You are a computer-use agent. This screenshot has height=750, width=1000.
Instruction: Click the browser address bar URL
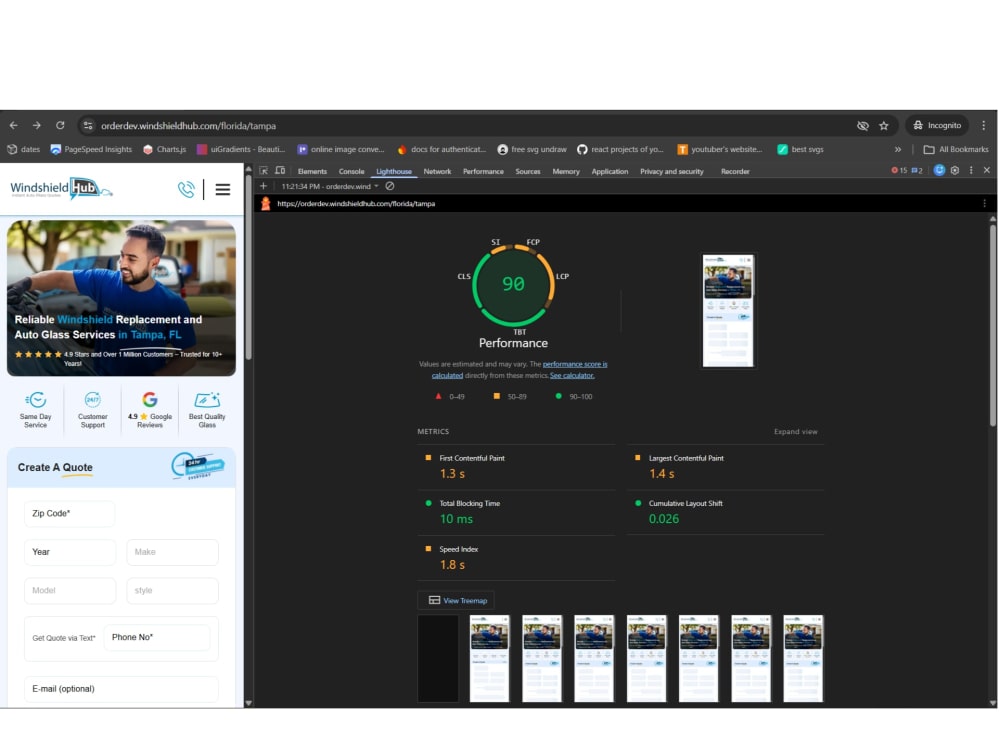click(x=188, y=126)
